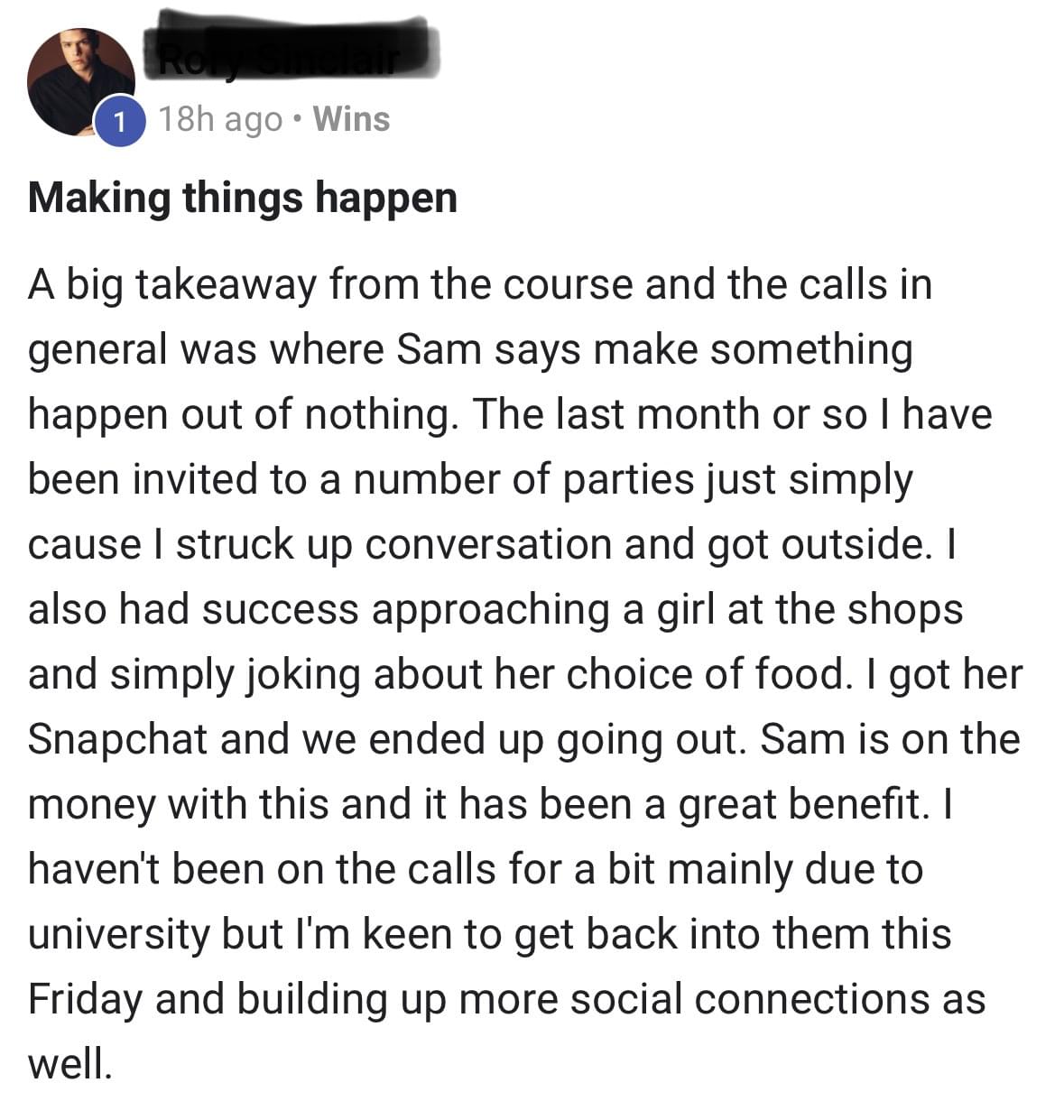Click the "18h ago" timestamp
This screenshot has height=1120, width=1064.
coord(220,119)
